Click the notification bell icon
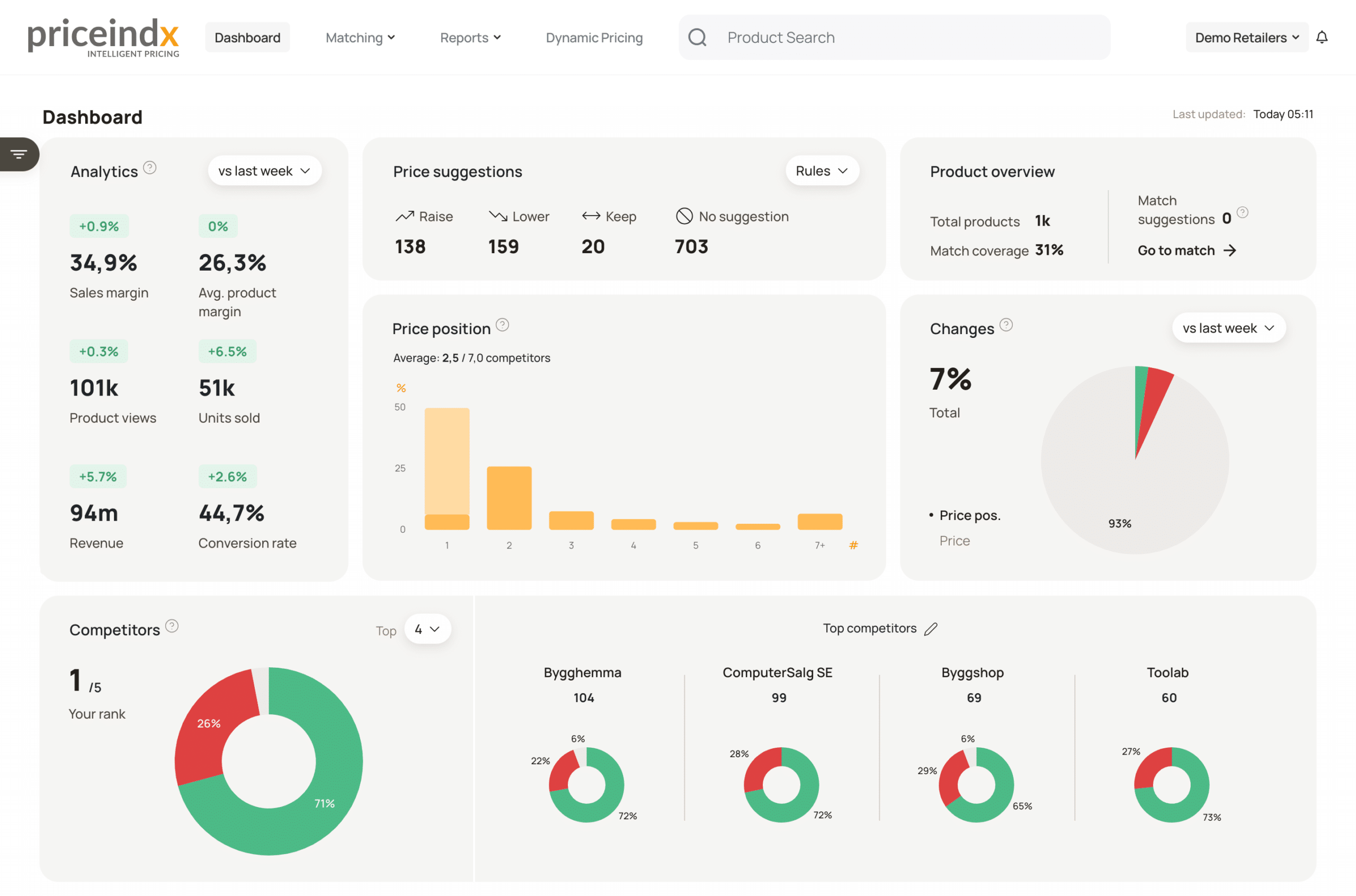 1321,38
